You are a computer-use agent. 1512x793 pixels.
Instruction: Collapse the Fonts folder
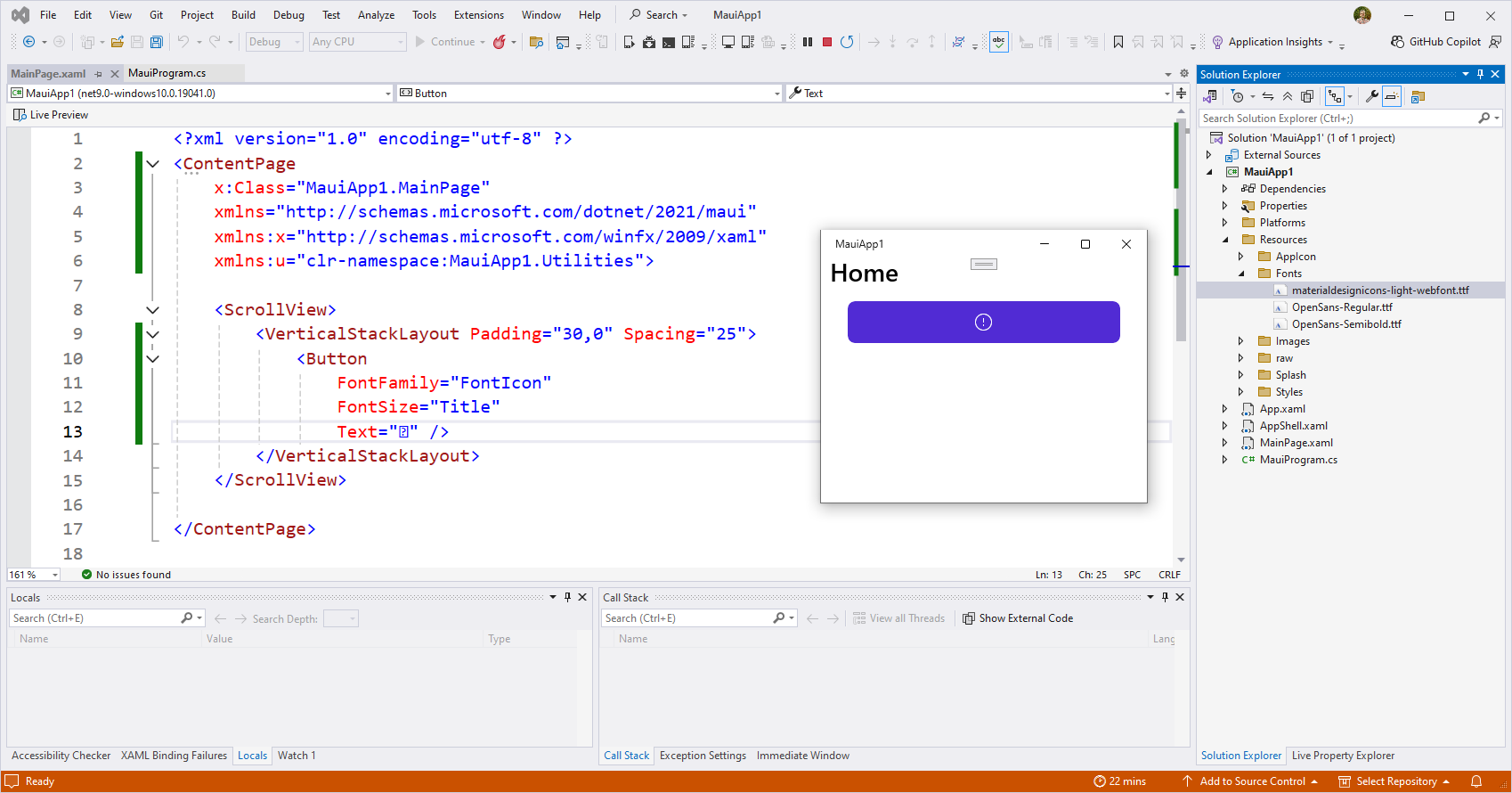pyautogui.click(x=1240, y=274)
